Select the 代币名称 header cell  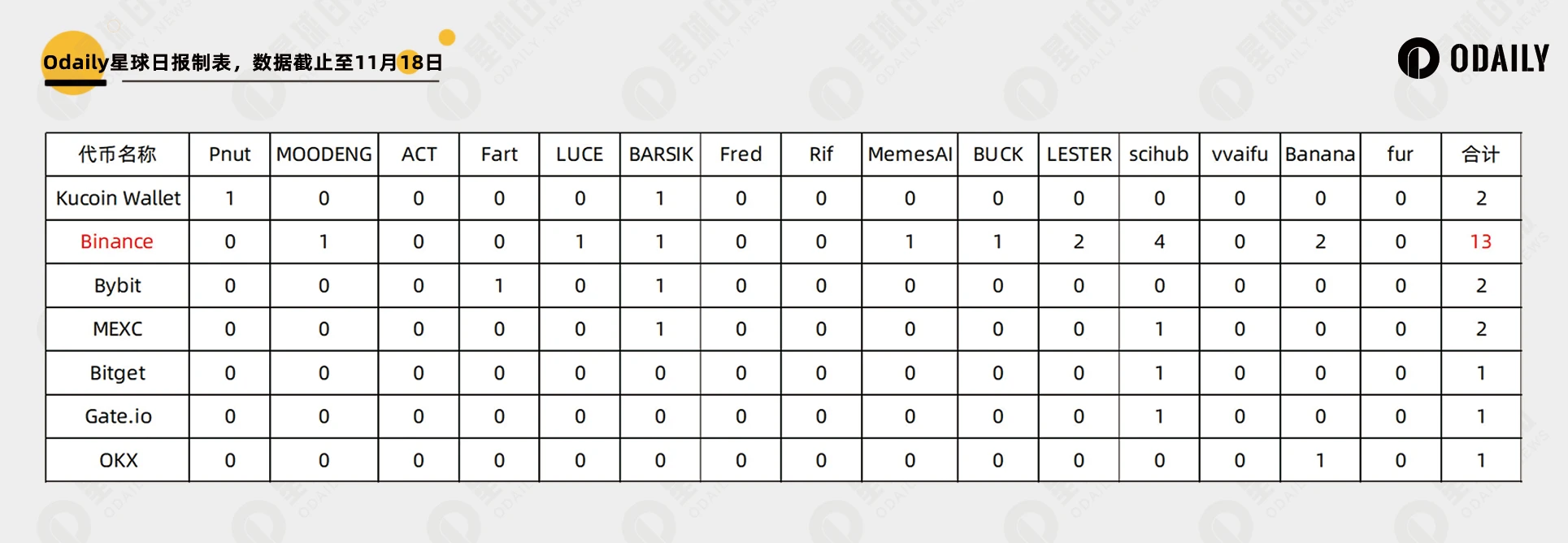point(117,154)
